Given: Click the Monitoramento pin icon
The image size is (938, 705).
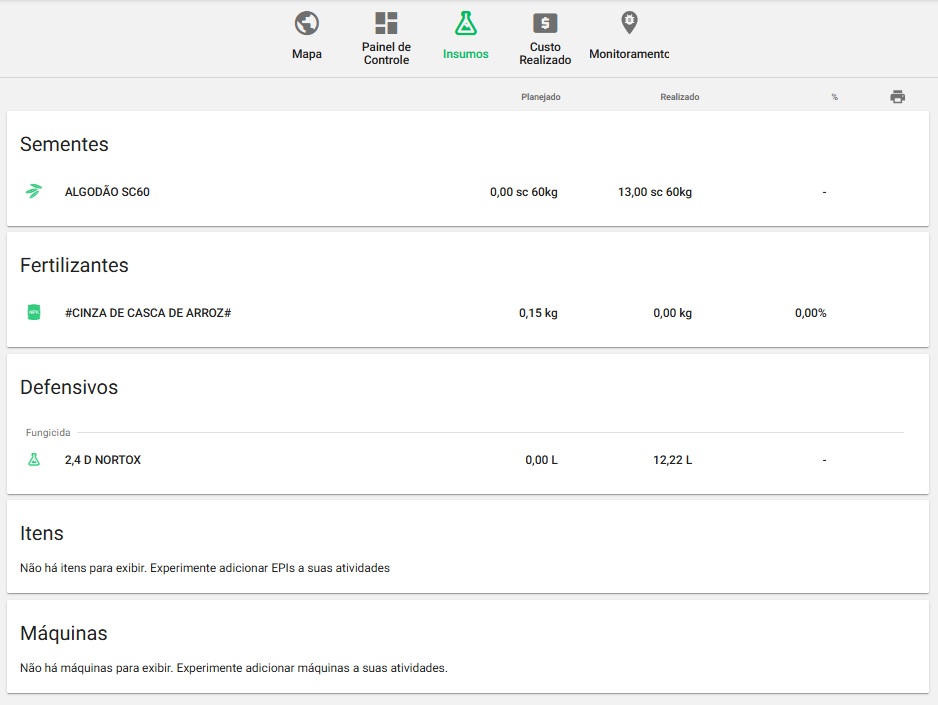Looking at the screenshot, I should [629, 23].
